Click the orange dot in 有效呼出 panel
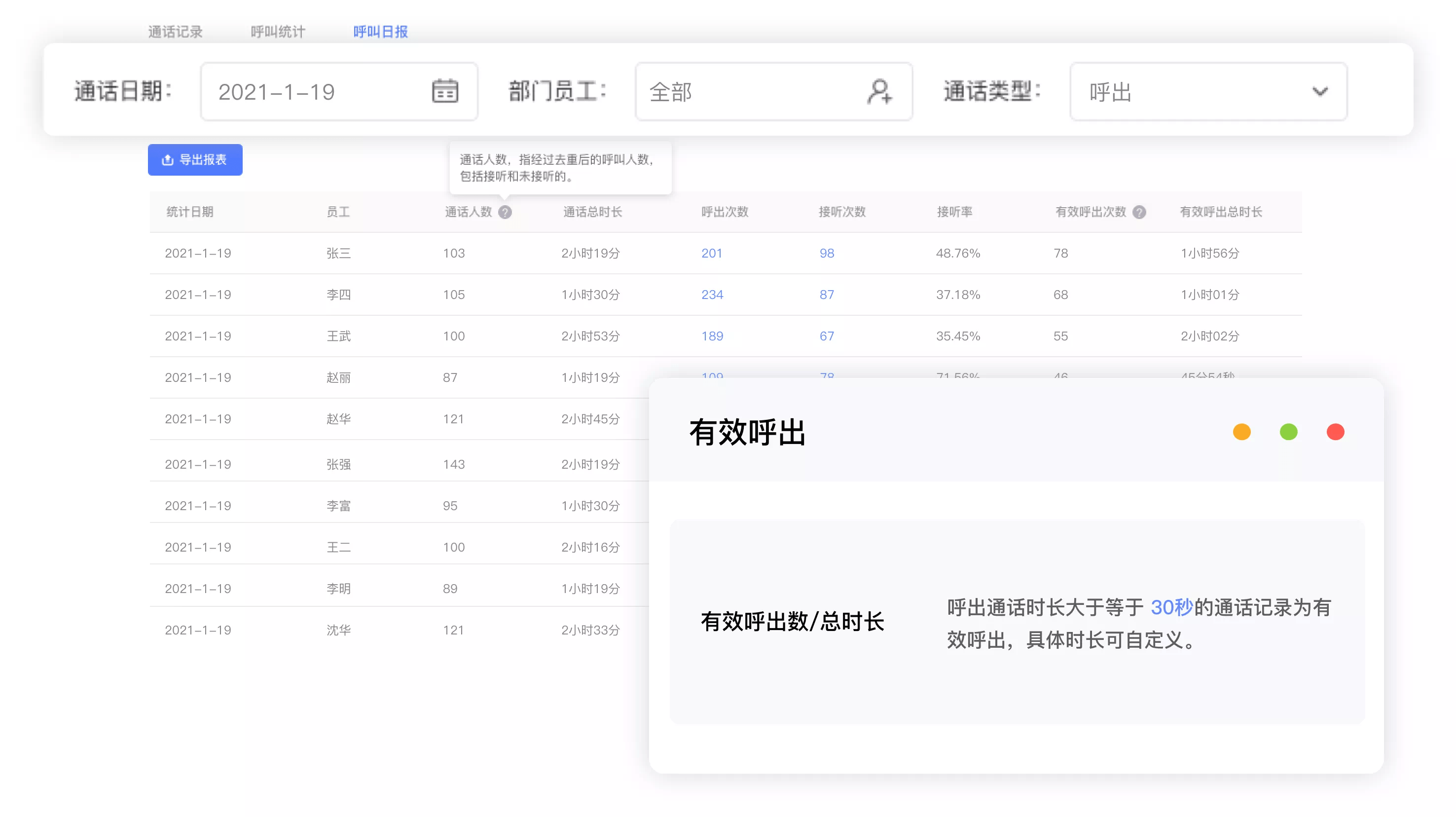Viewport: 1456px width, 817px height. click(x=1242, y=432)
